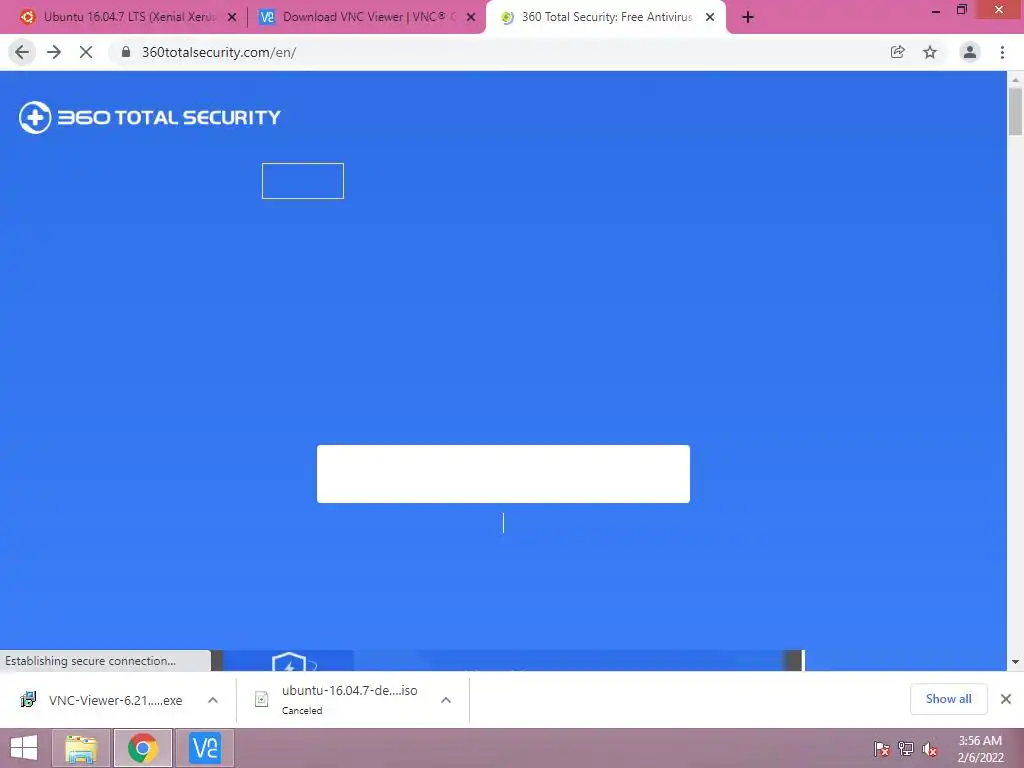The height and width of the screenshot is (768, 1024).
Task: Close the 360 Total Security tab
Action: click(x=710, y=18)
